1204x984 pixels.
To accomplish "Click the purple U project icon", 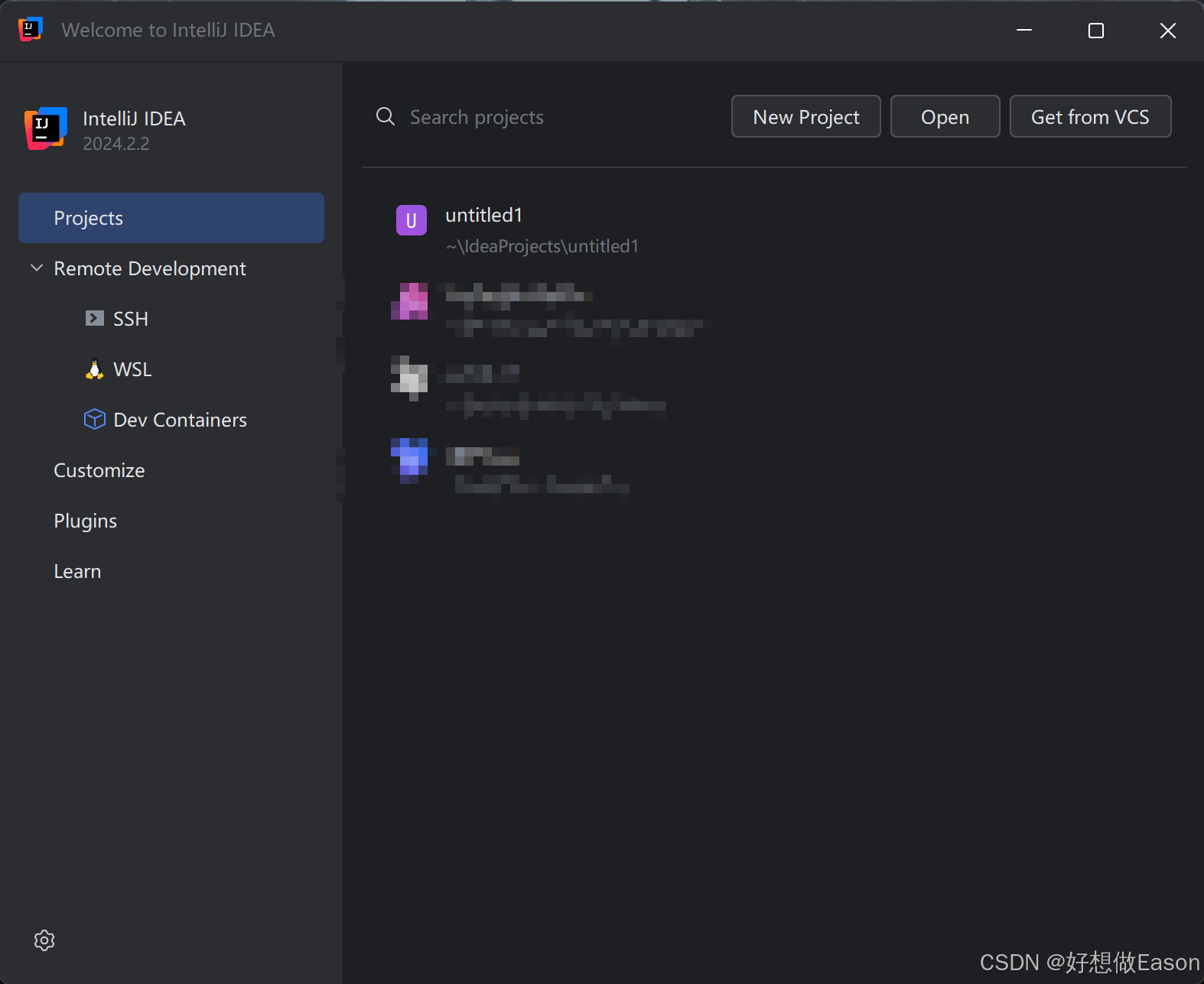I will (412, 220).
